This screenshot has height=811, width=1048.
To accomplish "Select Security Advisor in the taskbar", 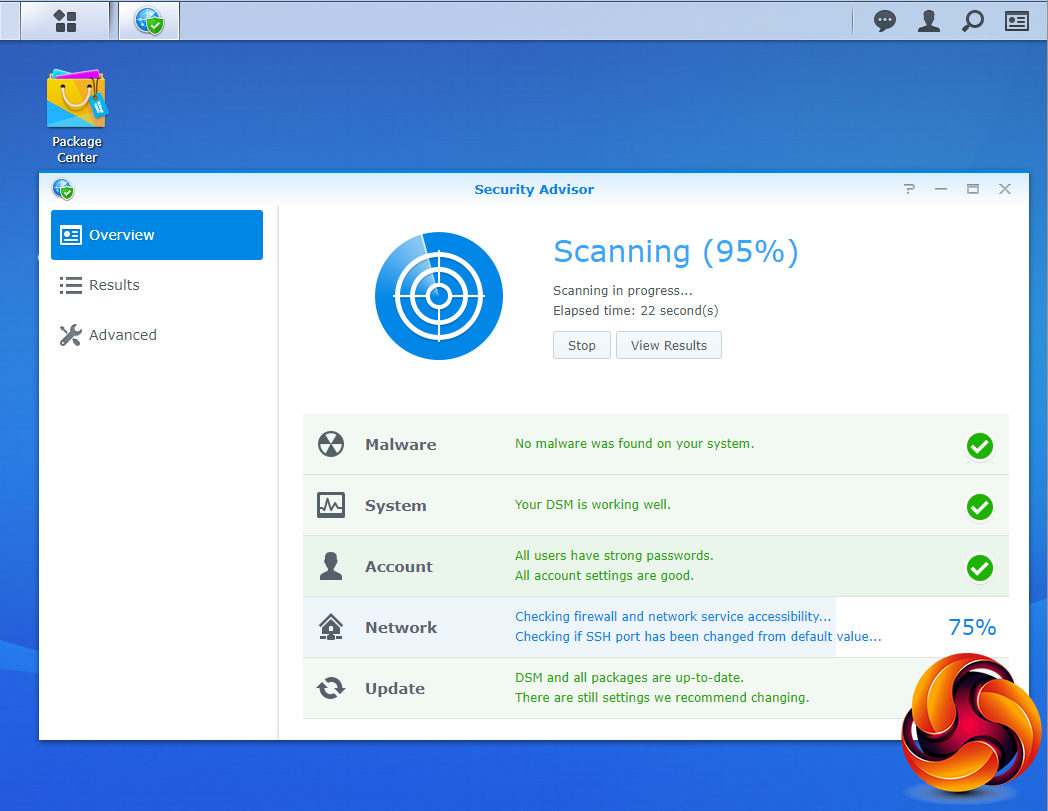I will point(148,21).
